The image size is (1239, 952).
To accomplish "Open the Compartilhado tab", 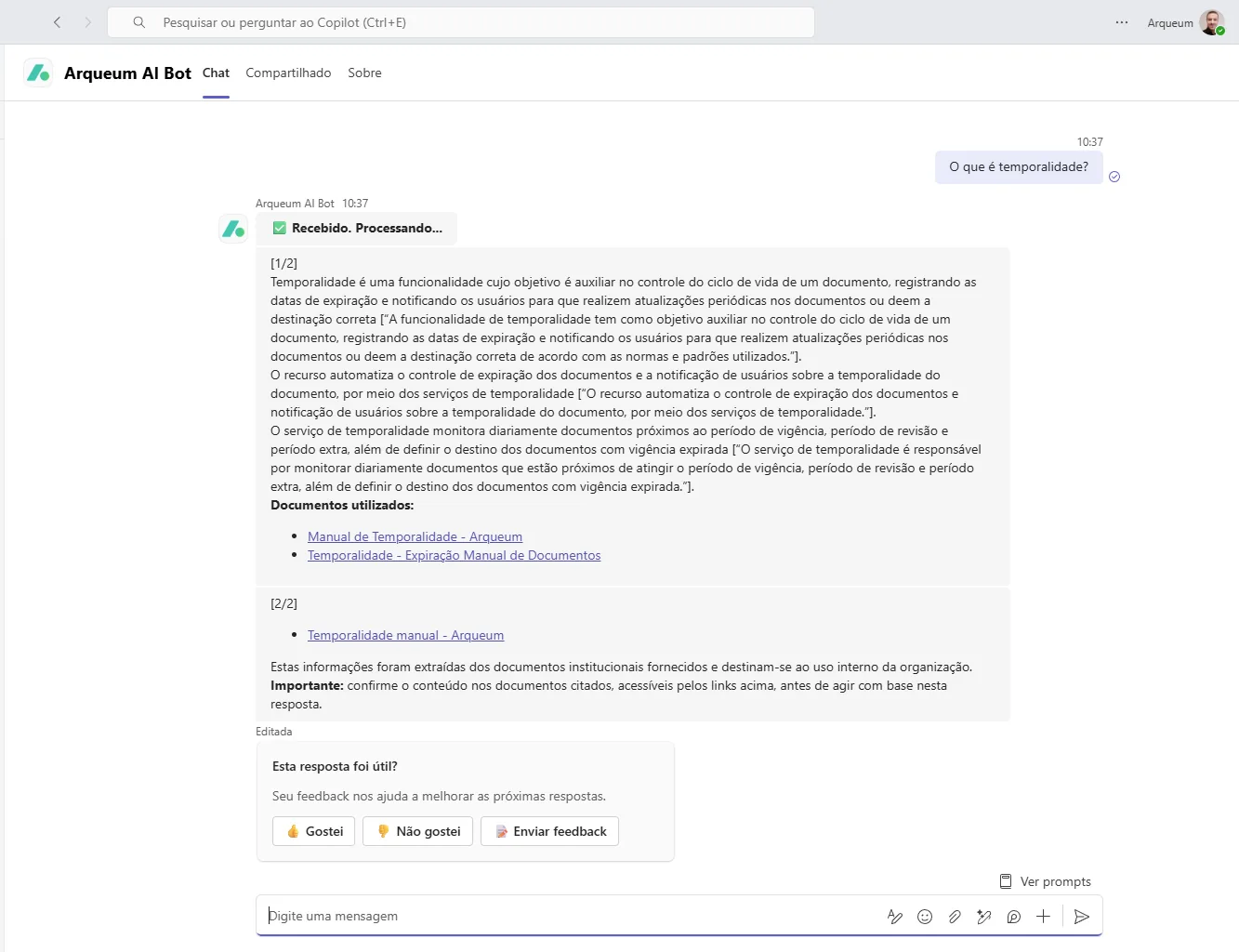I will tap(288, 73).
